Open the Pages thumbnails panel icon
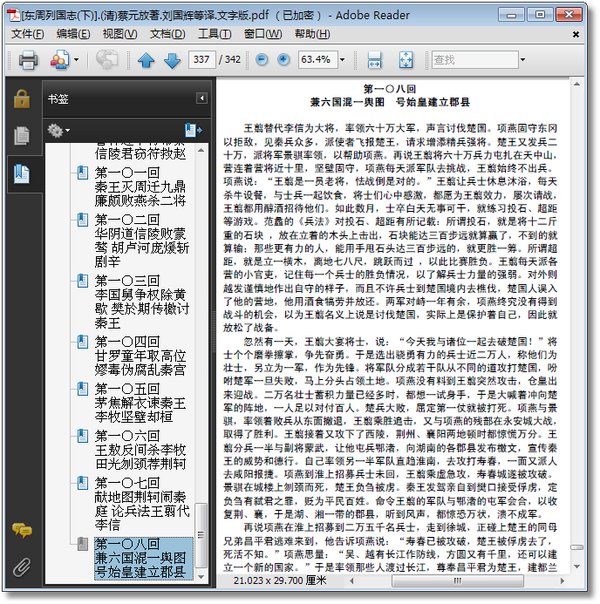 22,136
